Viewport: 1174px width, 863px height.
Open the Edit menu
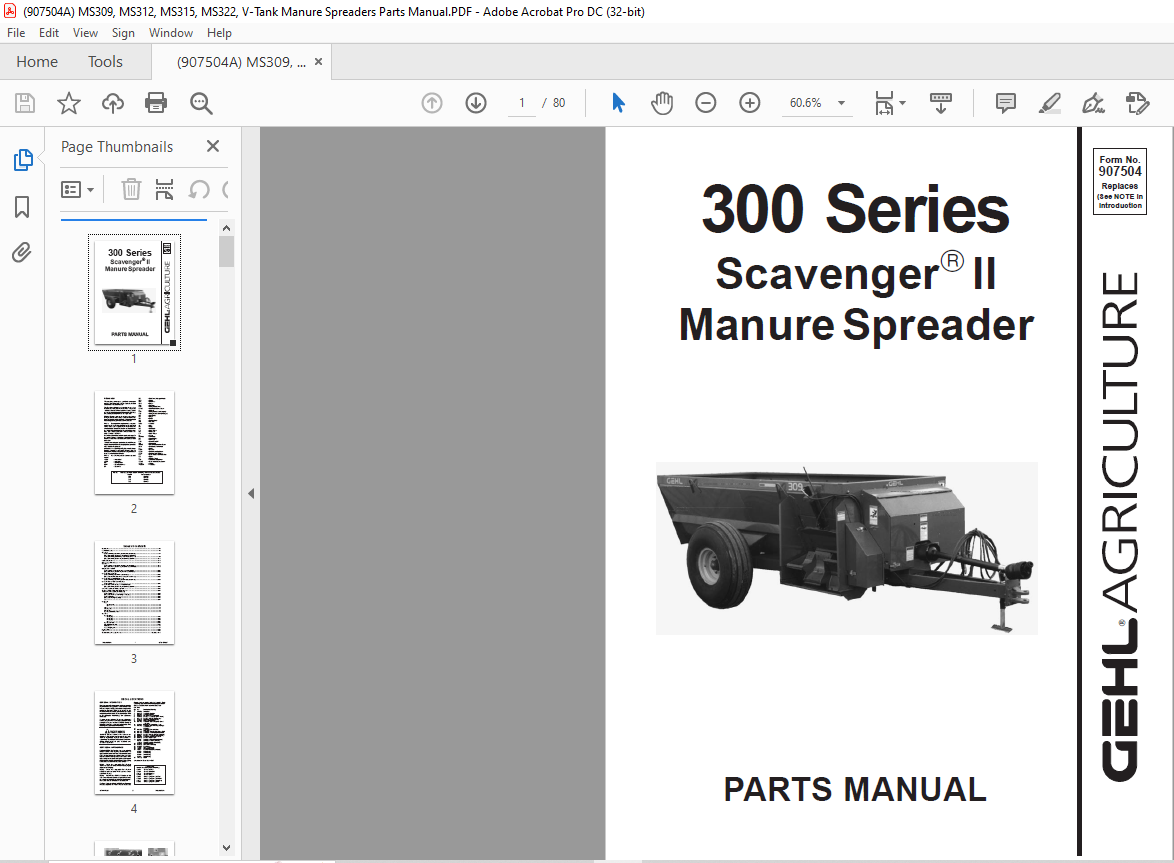point(49,33)
